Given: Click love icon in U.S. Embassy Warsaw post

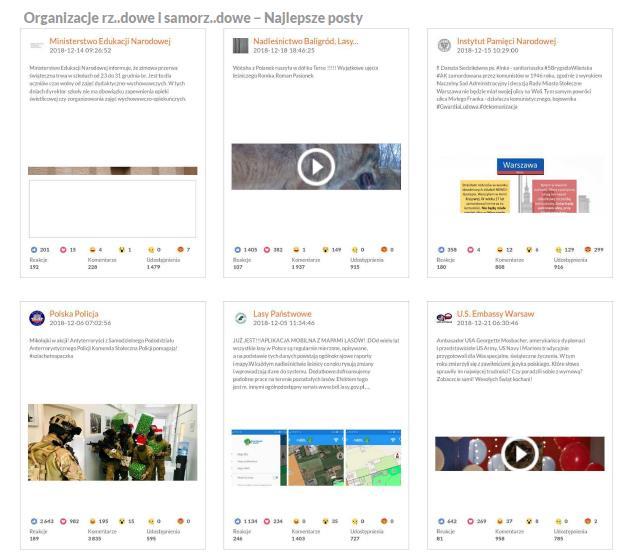Looking at the screenshot, I should (471, 521).
